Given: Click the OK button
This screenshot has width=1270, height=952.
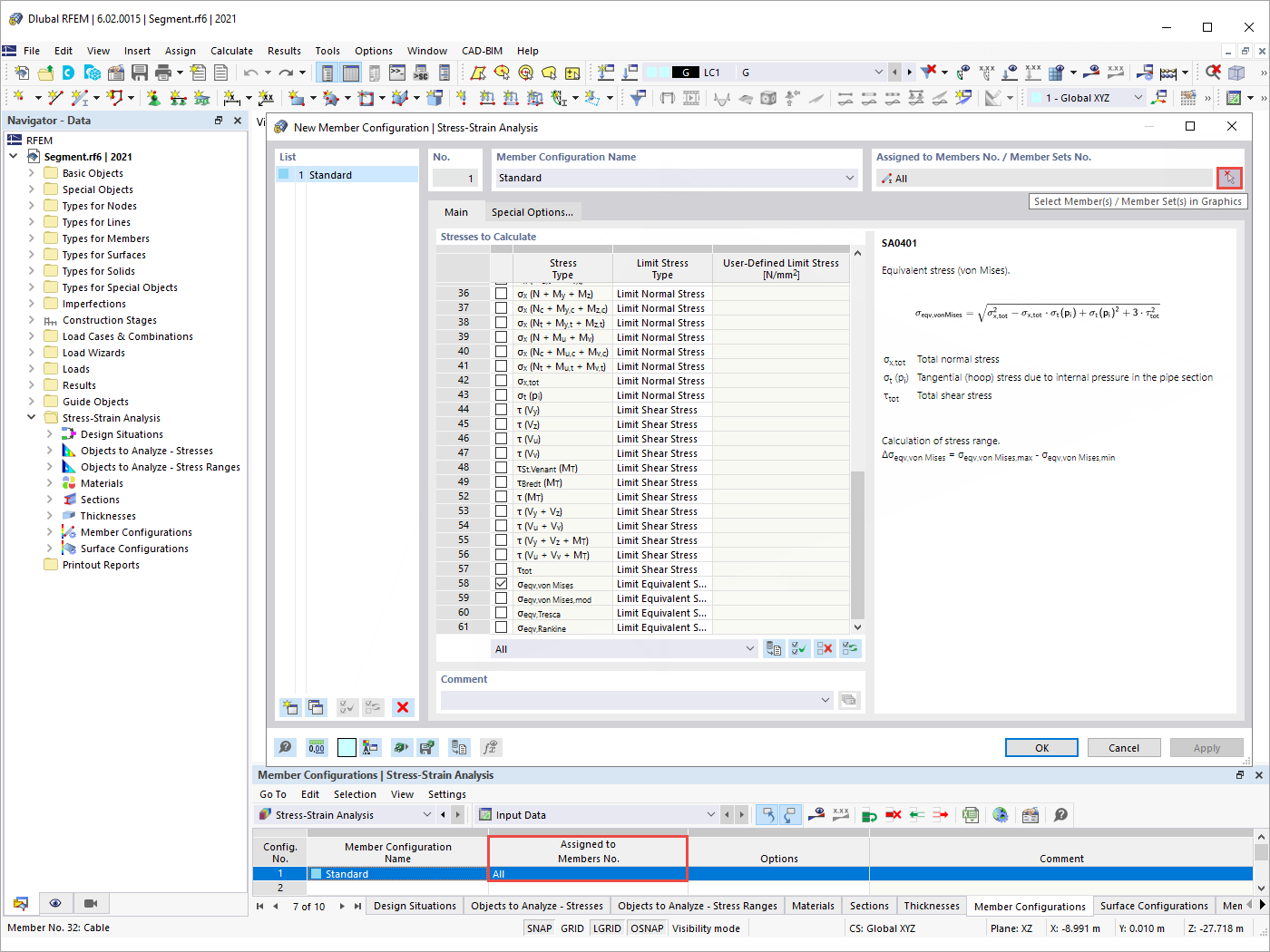Looking at the screenshot, I should (x=1041, y=748).
